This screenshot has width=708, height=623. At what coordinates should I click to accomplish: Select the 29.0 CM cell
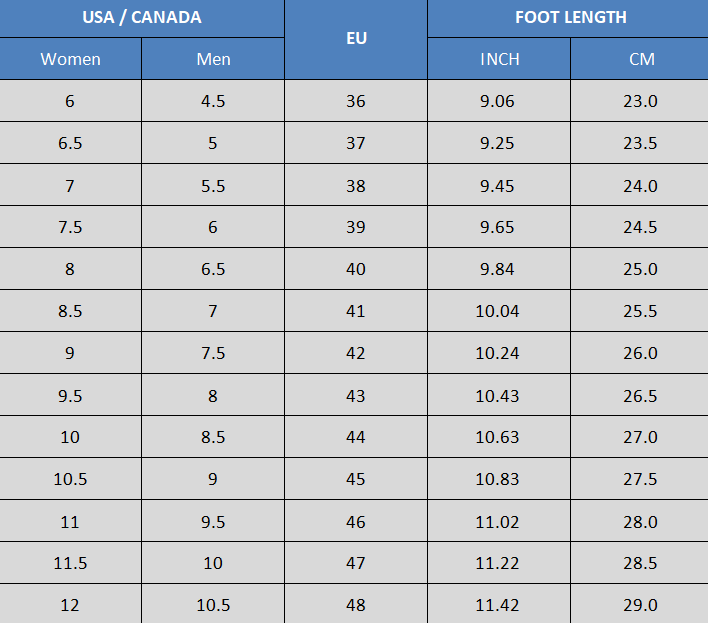(x=640, y=605)
